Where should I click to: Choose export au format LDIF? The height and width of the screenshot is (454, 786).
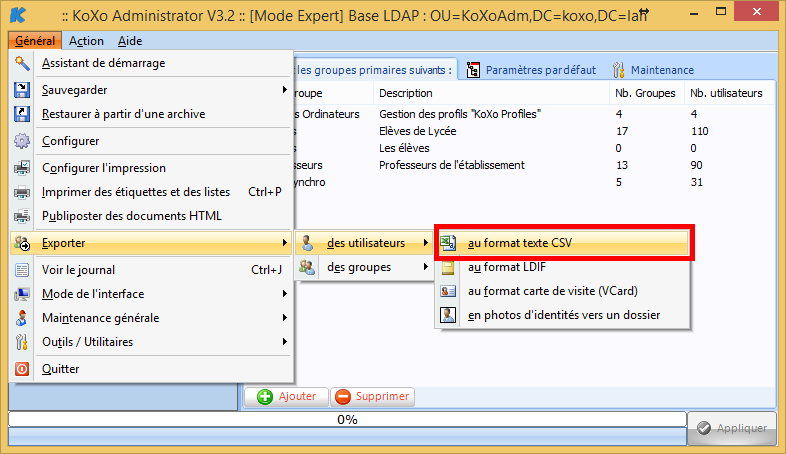point(563,267)
